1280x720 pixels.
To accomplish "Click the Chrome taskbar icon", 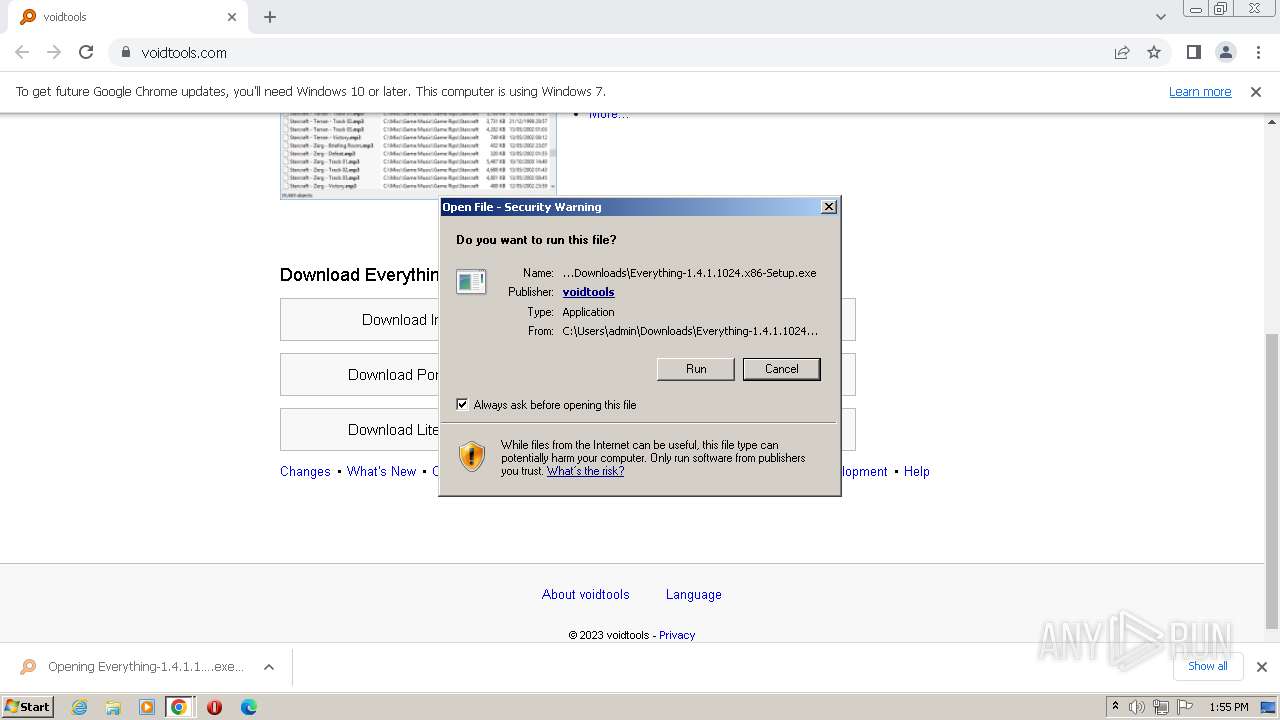I will (179, 707).
